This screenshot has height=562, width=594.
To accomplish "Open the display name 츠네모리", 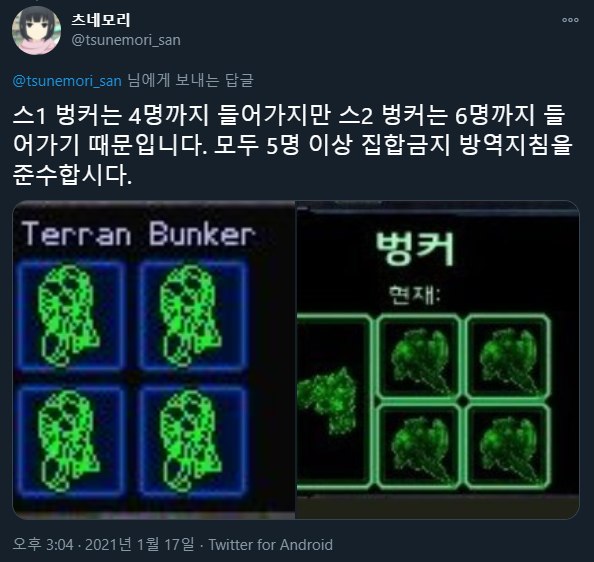I will click(x=101, y=20).
